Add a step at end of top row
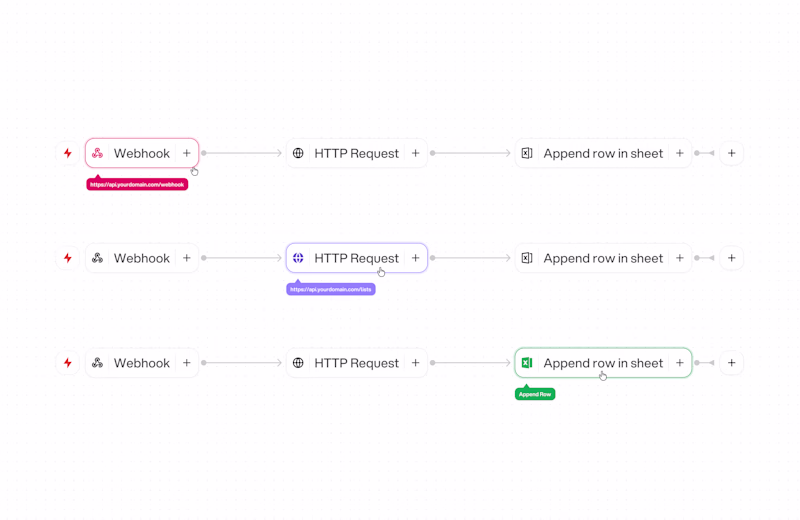 pyautogui.click(x=731, y=153)
